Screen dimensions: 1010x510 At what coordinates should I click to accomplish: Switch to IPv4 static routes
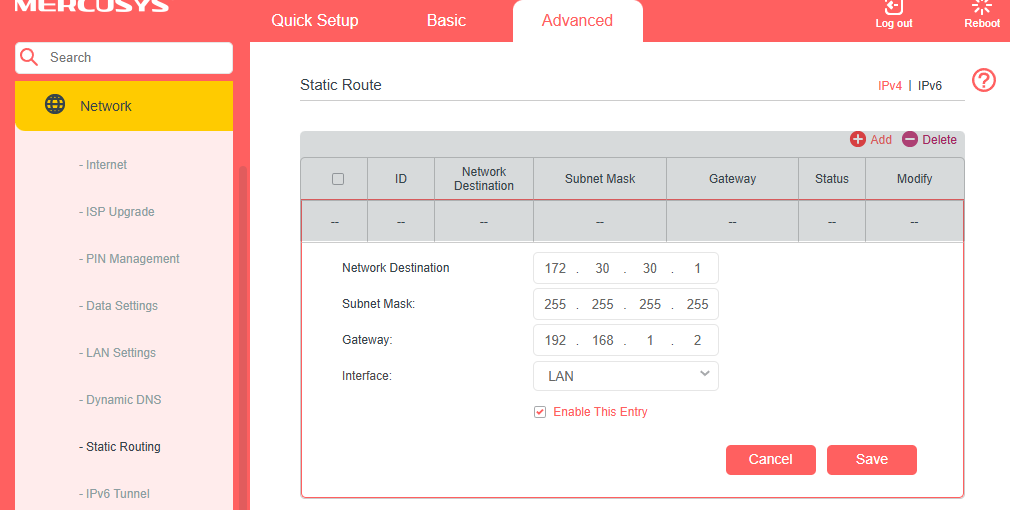pos(890,86)
